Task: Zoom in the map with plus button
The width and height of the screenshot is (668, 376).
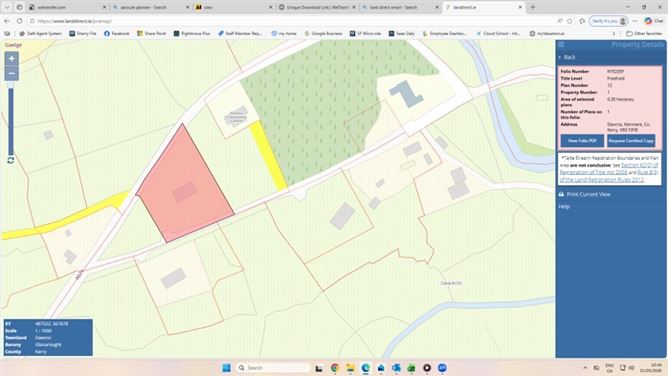Action: [12, 59]
